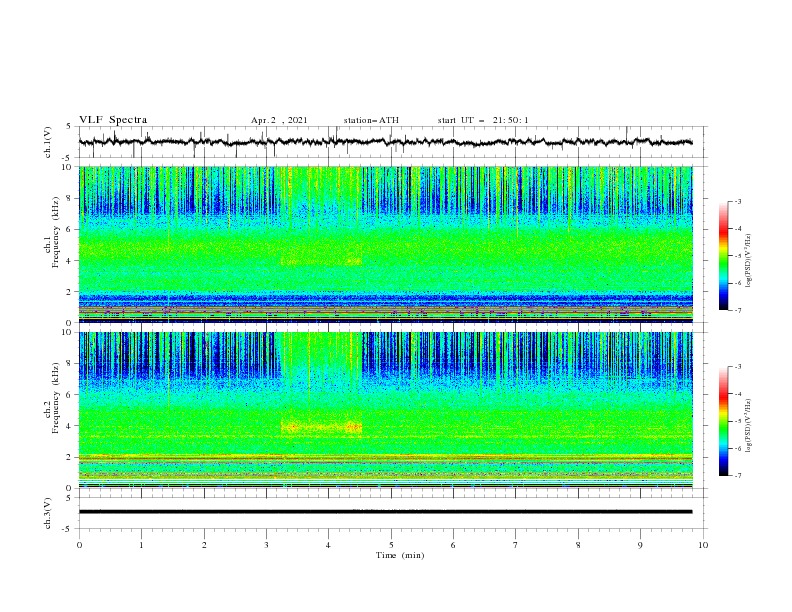792x612 pixels.
Task: Click the 'ch.1(V)' axis label
Action: coord(48,142)
